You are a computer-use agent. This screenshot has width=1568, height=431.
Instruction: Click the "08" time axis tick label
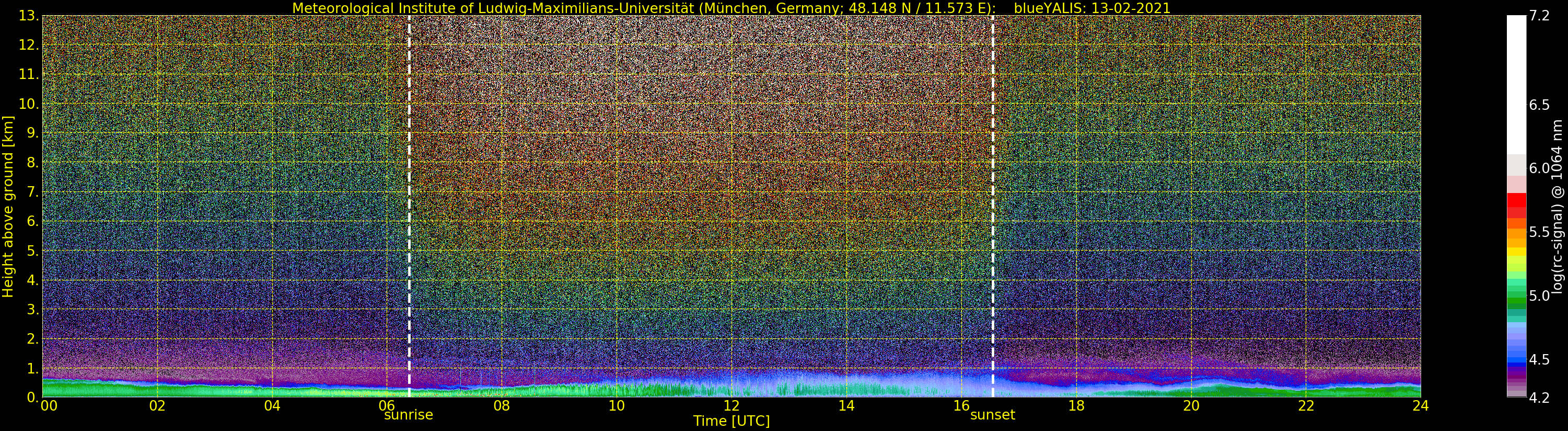(x=502, y=406)
